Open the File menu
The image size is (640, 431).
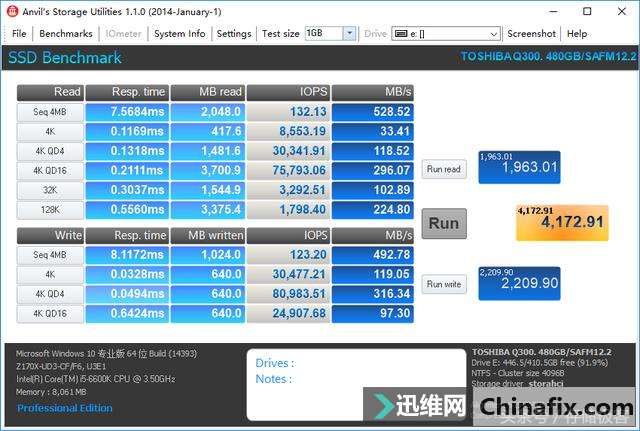point(19,33)
